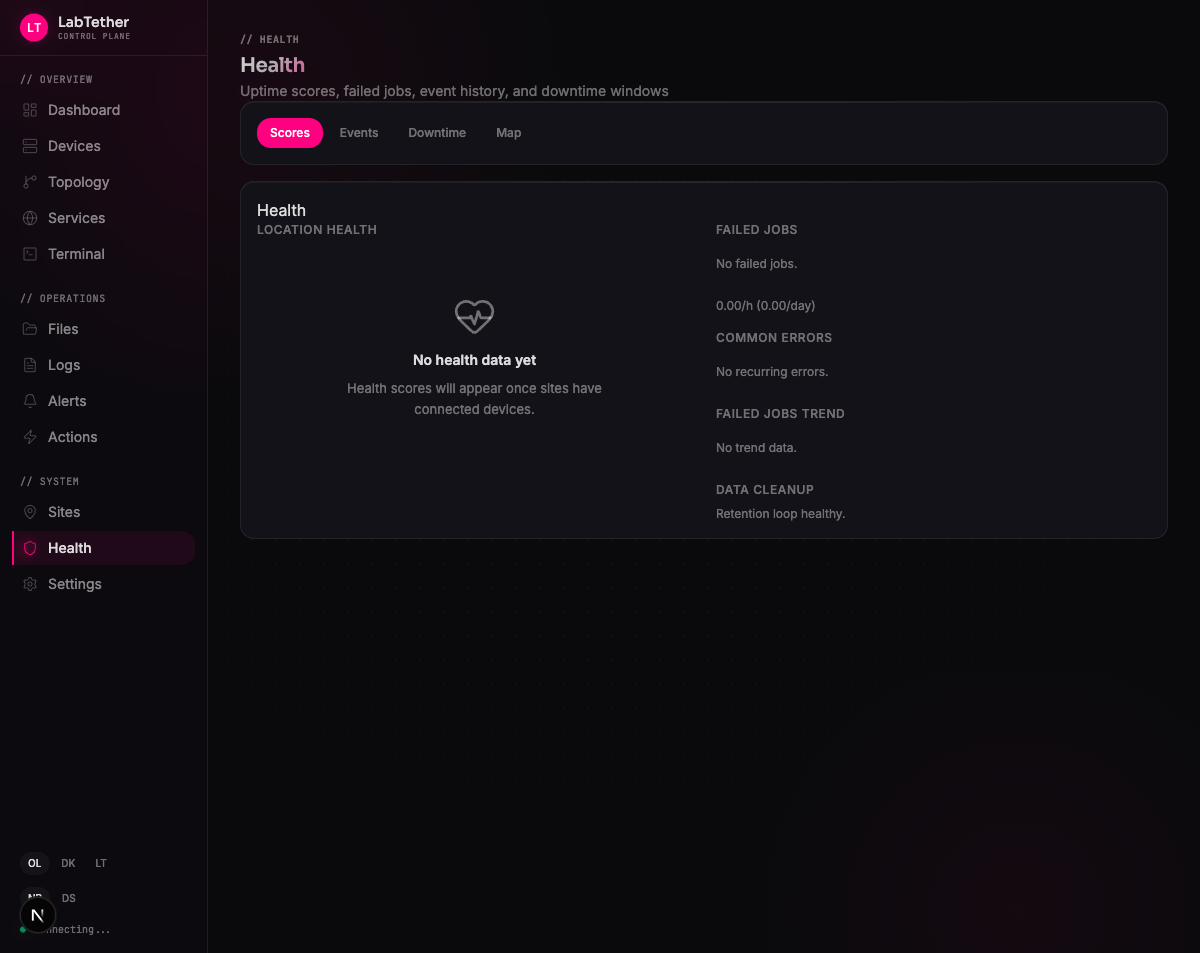The height and width of the screenshot is (953, 1200).
Task: Open Sites via its map-pin icon
Action: (x=30, y=512)
